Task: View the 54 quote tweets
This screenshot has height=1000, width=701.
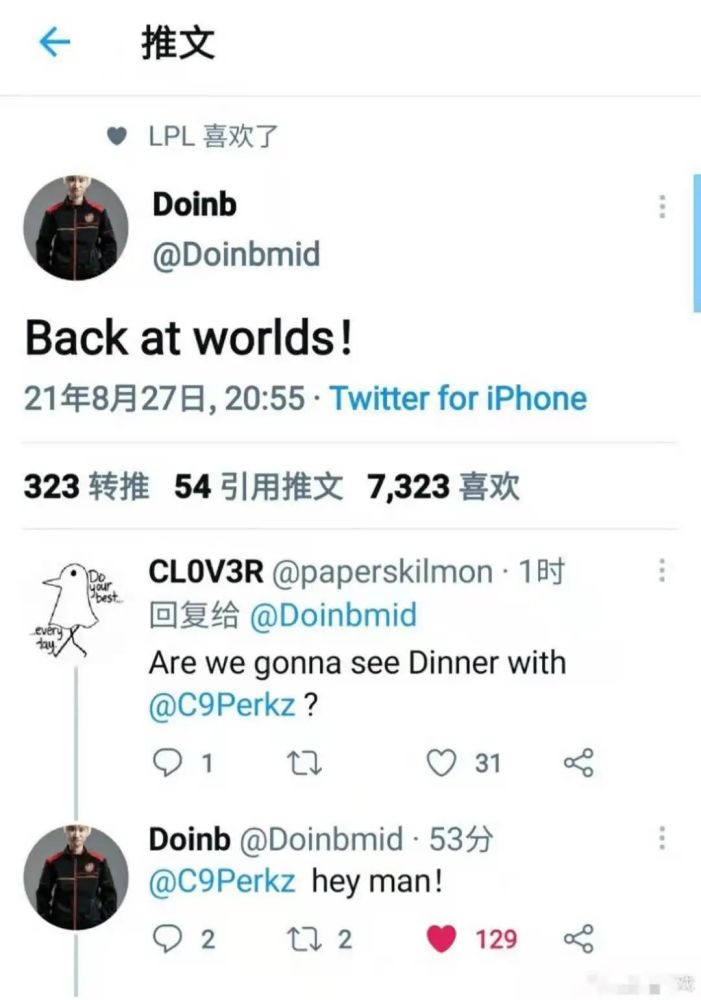Action: (259, 487)
